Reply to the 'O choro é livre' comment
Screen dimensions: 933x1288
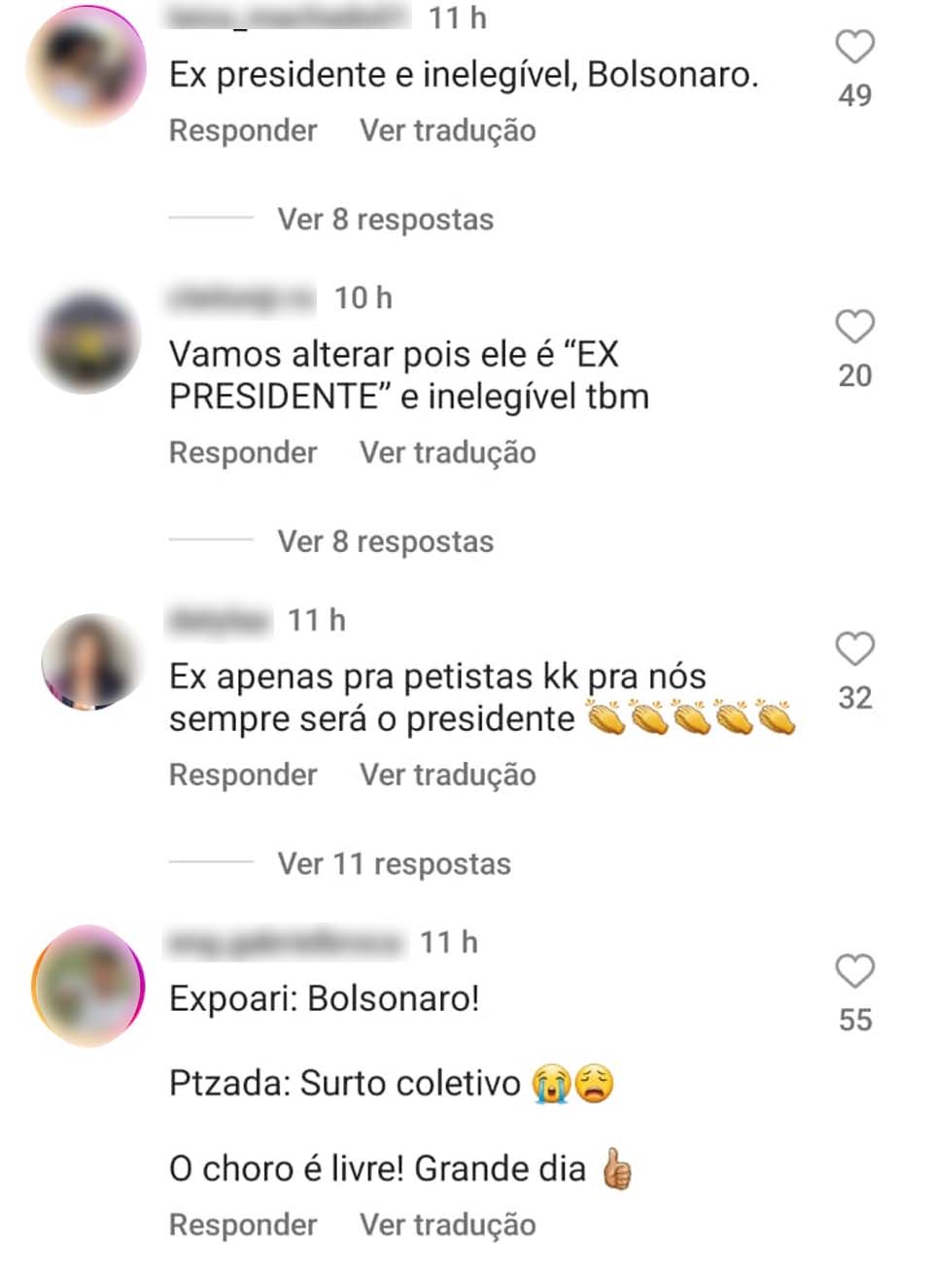click(x=243, y=1225)
